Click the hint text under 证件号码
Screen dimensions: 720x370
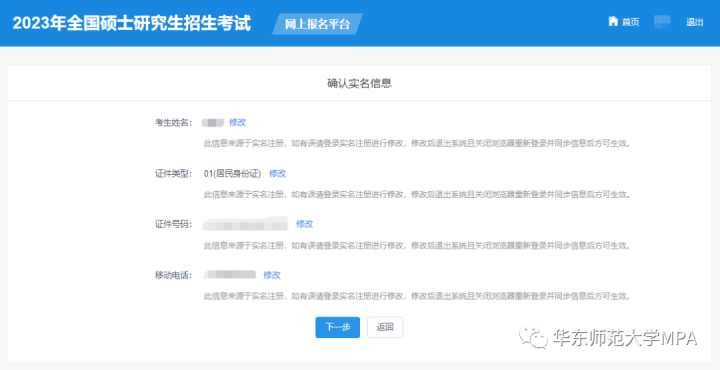coord(417,246)
